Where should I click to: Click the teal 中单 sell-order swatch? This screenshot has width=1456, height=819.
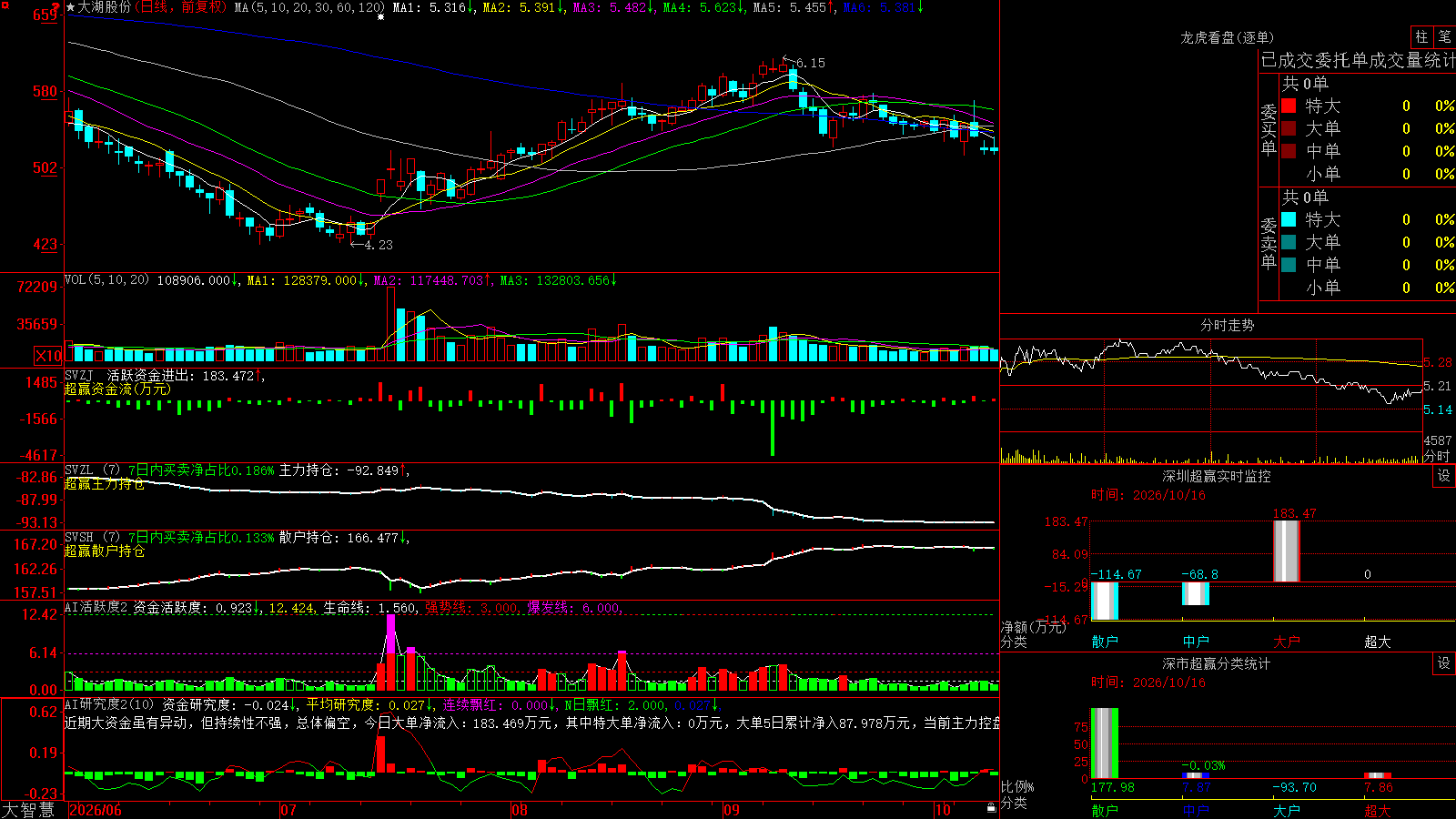pos(1289,265)
